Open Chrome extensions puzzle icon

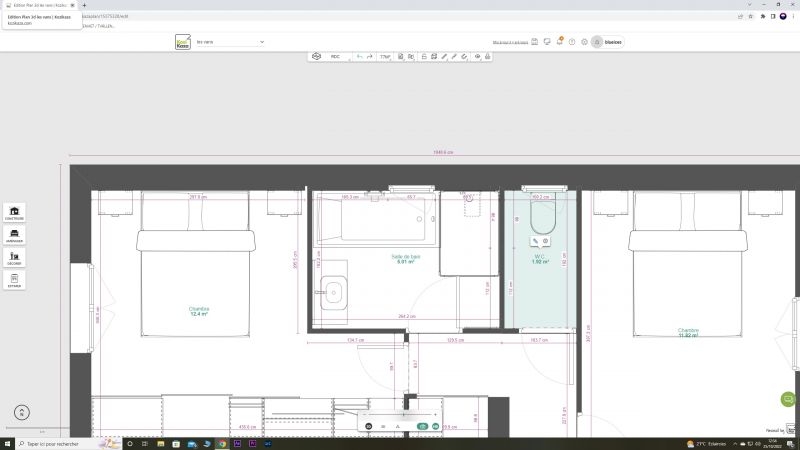pyautogui.click(x=763, y=16)
